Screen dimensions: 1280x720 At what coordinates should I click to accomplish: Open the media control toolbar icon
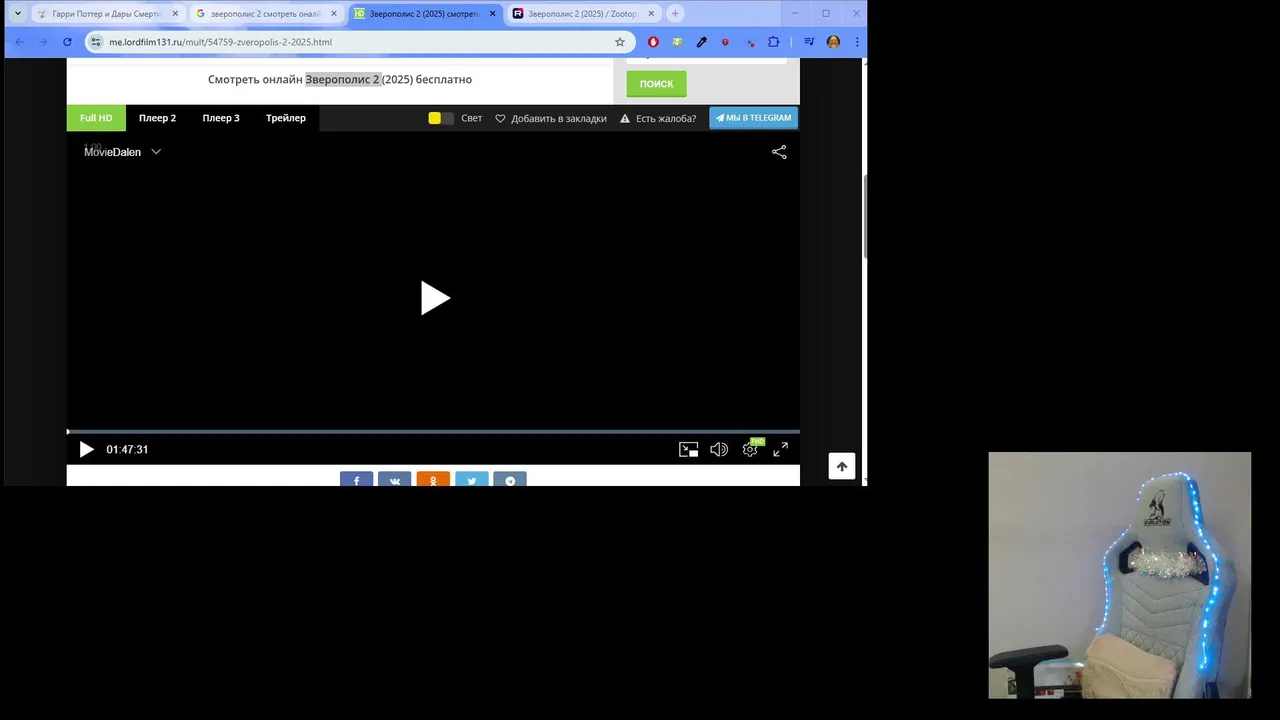tap(809, 42)
